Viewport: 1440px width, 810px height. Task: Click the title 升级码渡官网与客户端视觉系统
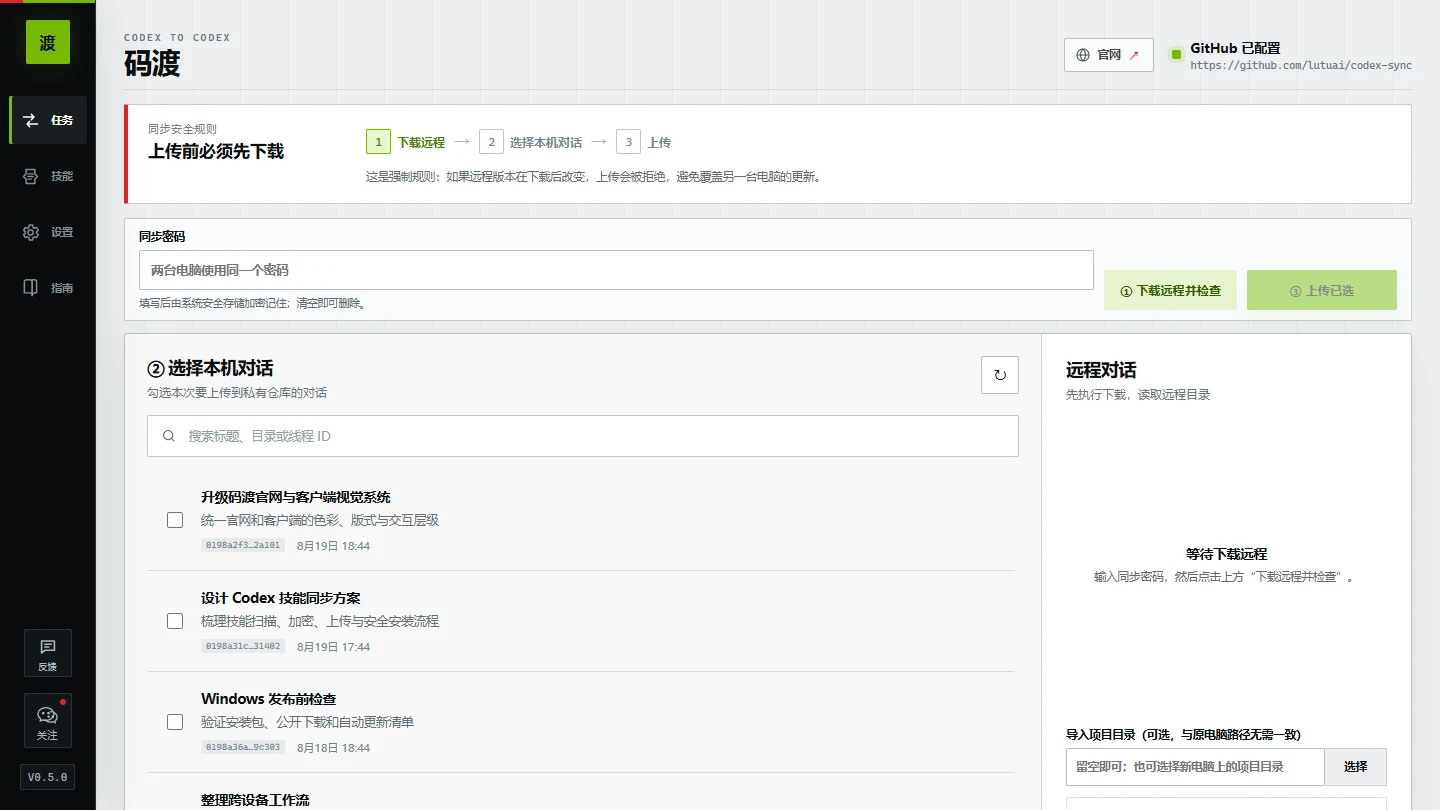point(296,497)
